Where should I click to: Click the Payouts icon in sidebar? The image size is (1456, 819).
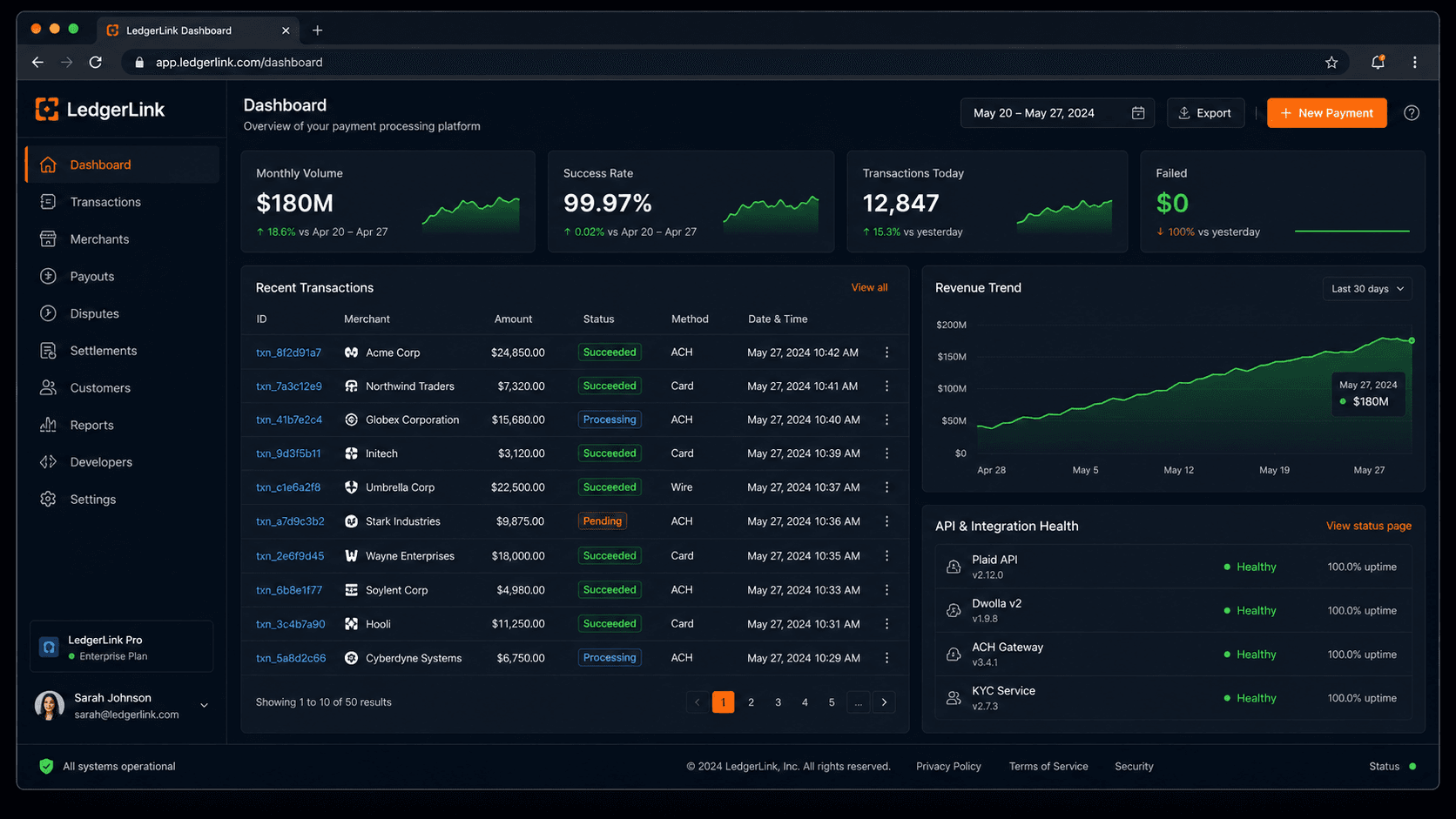[48, 276]
